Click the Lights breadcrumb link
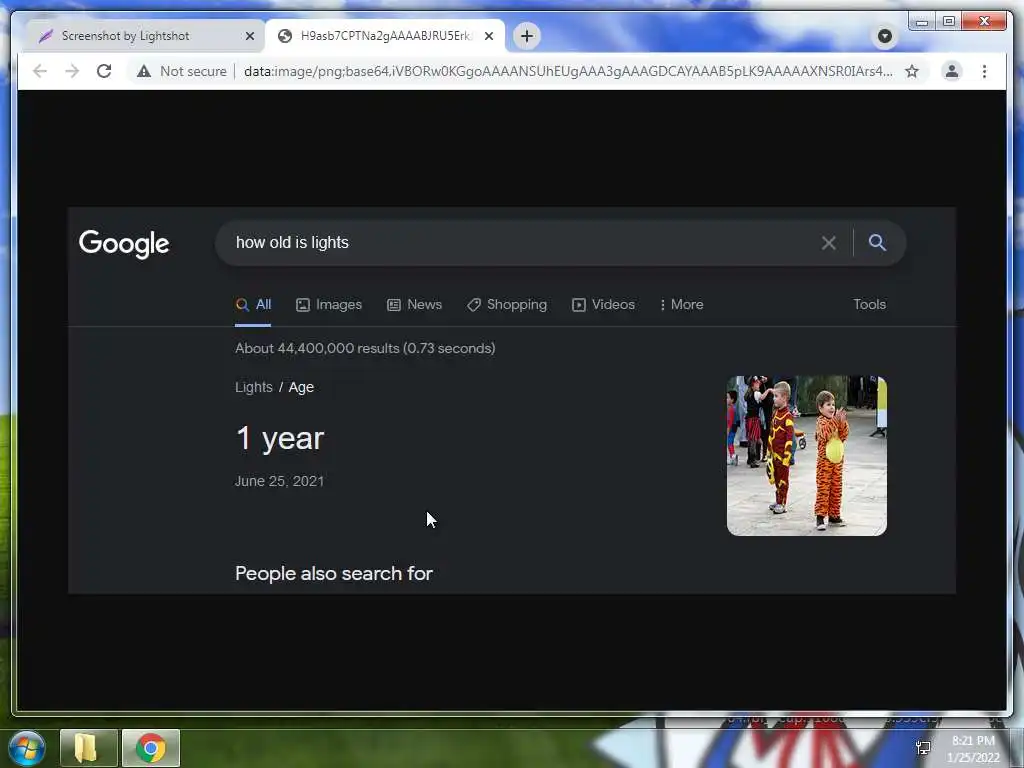The width and height of the screenshot is (1024, 768). 253,387
